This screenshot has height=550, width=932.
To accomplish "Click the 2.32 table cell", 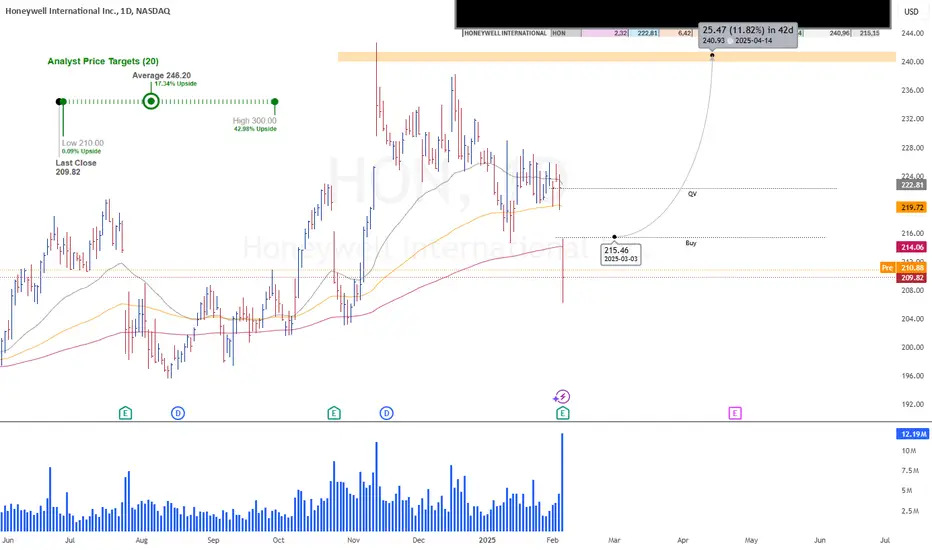I will pos(605,33).
